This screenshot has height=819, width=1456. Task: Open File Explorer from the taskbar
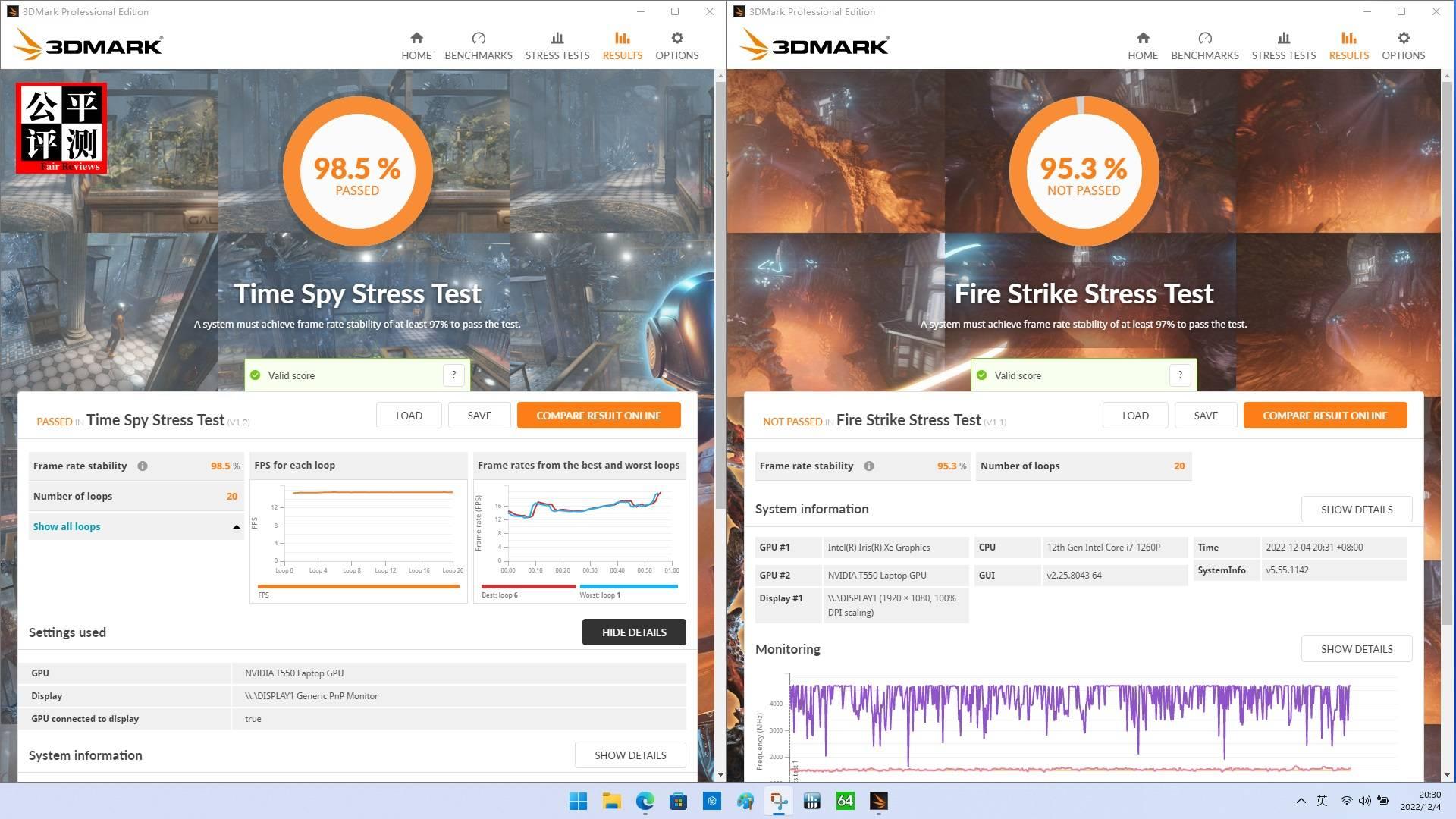tap(611, 801)
